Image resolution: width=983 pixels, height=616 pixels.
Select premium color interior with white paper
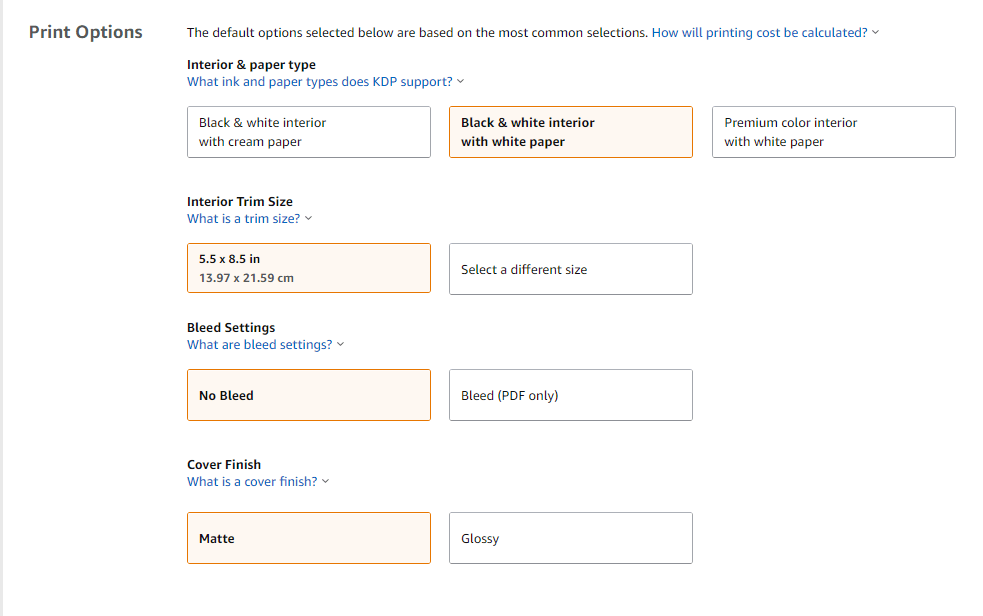(x=833, y=132)
